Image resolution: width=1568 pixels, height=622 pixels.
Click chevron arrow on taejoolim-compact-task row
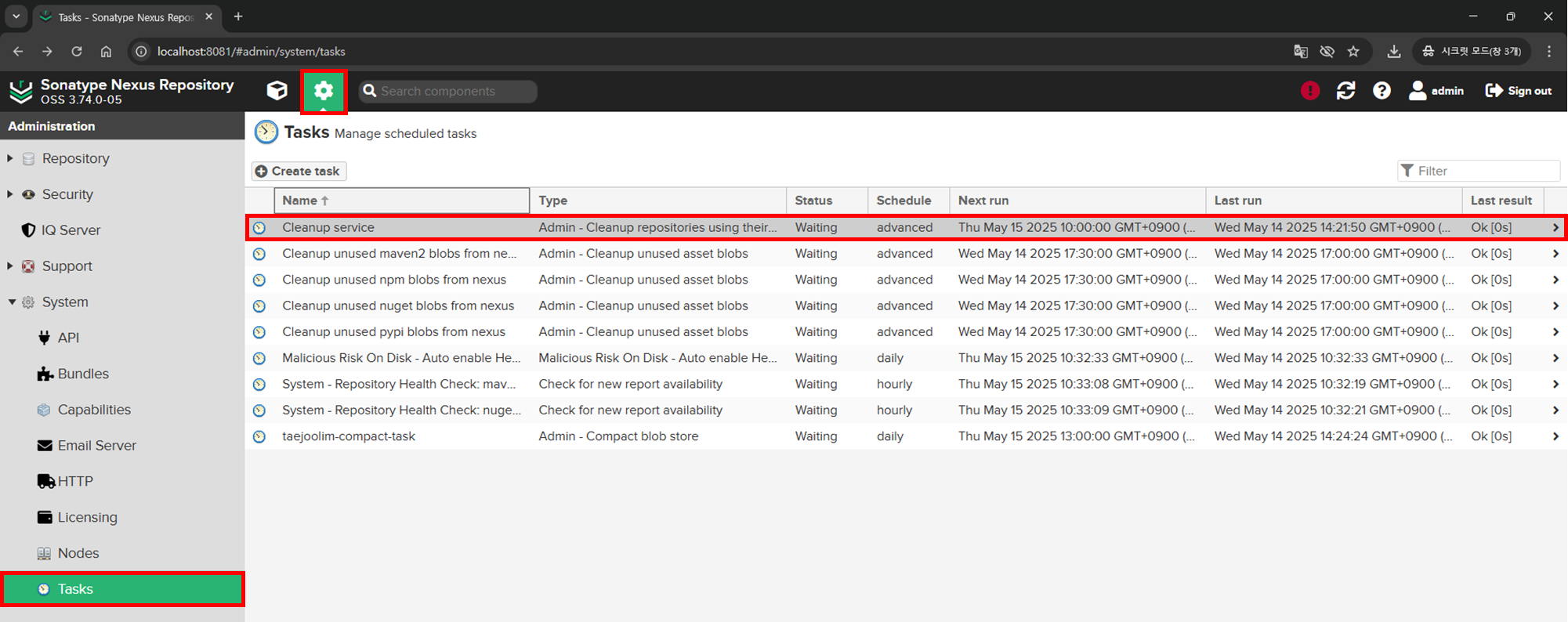1555,436
